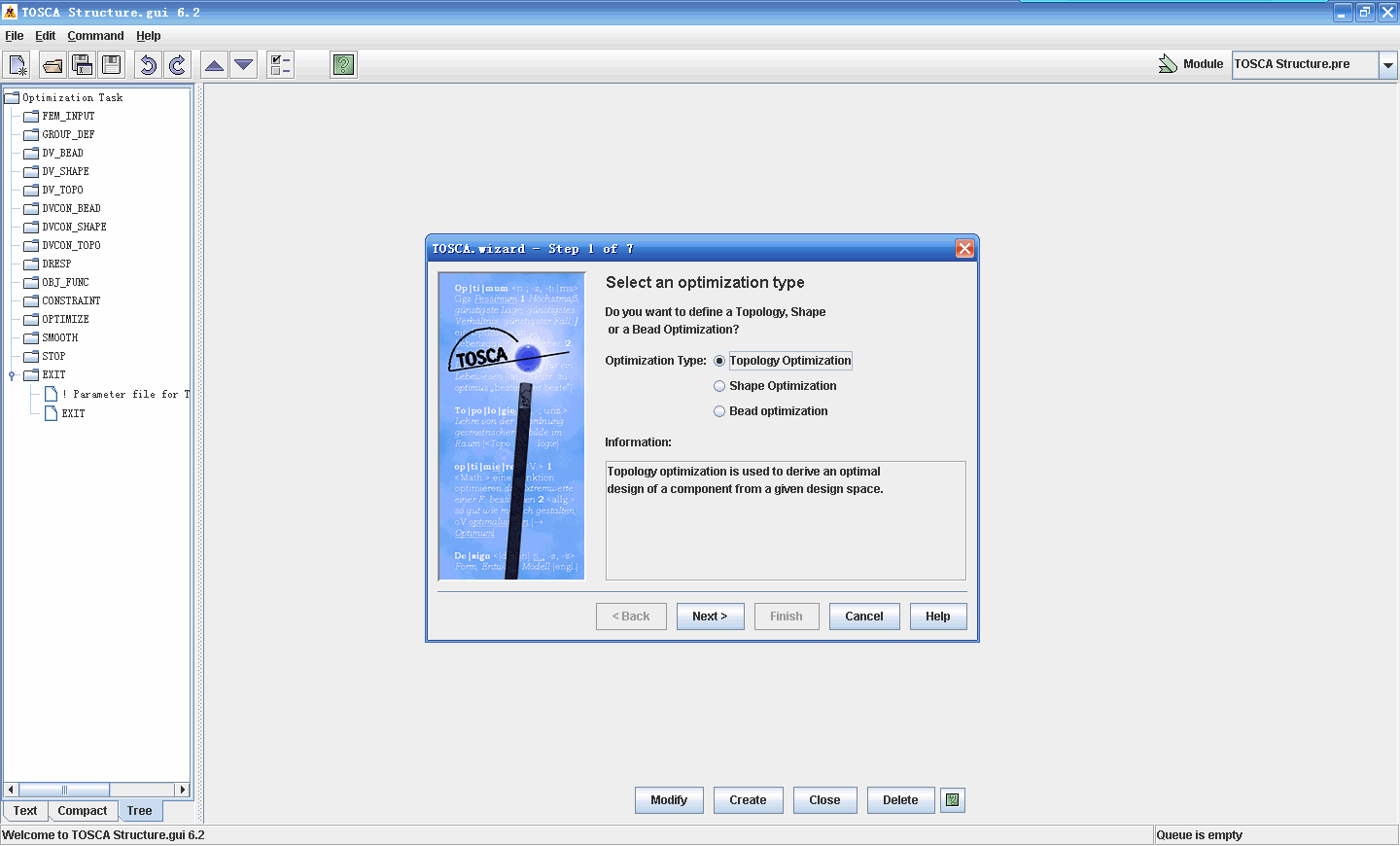Click the Save As toolbar icon

click(83, 65)
